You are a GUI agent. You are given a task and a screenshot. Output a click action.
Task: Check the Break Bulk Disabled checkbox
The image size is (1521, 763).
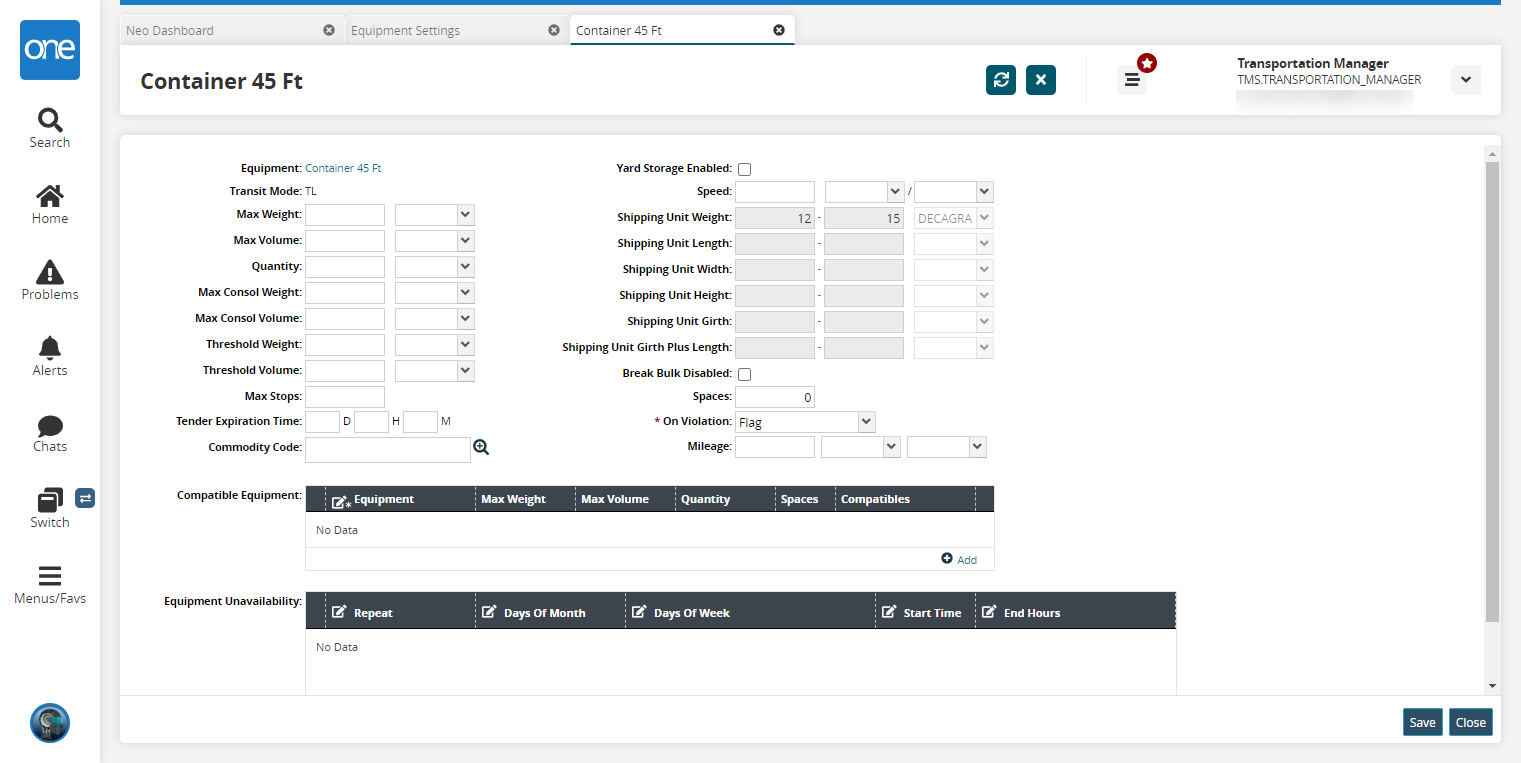tap(744, 374)
